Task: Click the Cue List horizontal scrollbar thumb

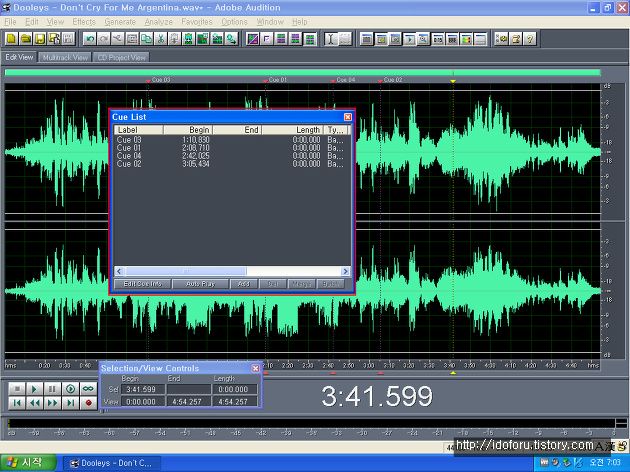Action: coord(185,271)
